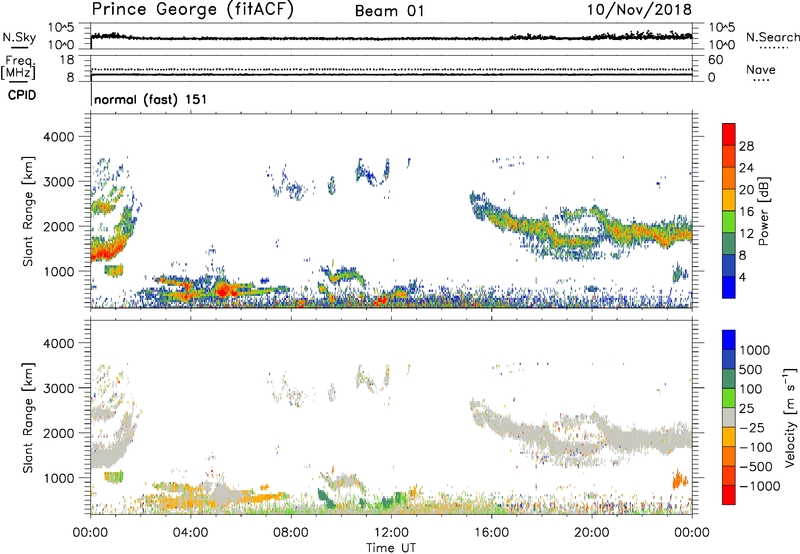The image size is (800, 554).
Task: Click the "12:00" time tick label
Action: click(x=391, y=533)
